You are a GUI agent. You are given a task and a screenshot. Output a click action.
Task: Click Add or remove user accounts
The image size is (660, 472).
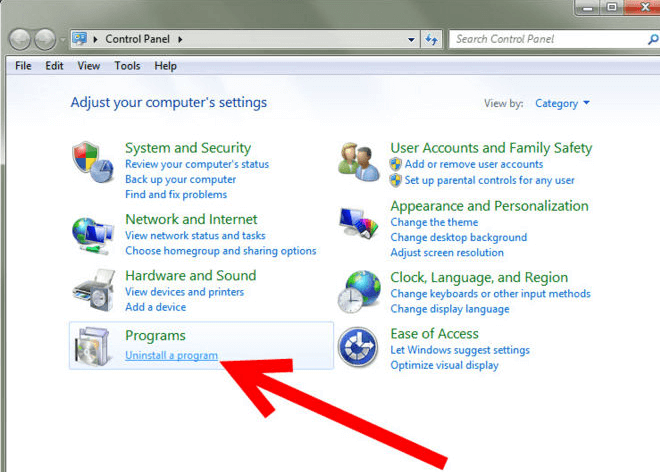(474, 164)
